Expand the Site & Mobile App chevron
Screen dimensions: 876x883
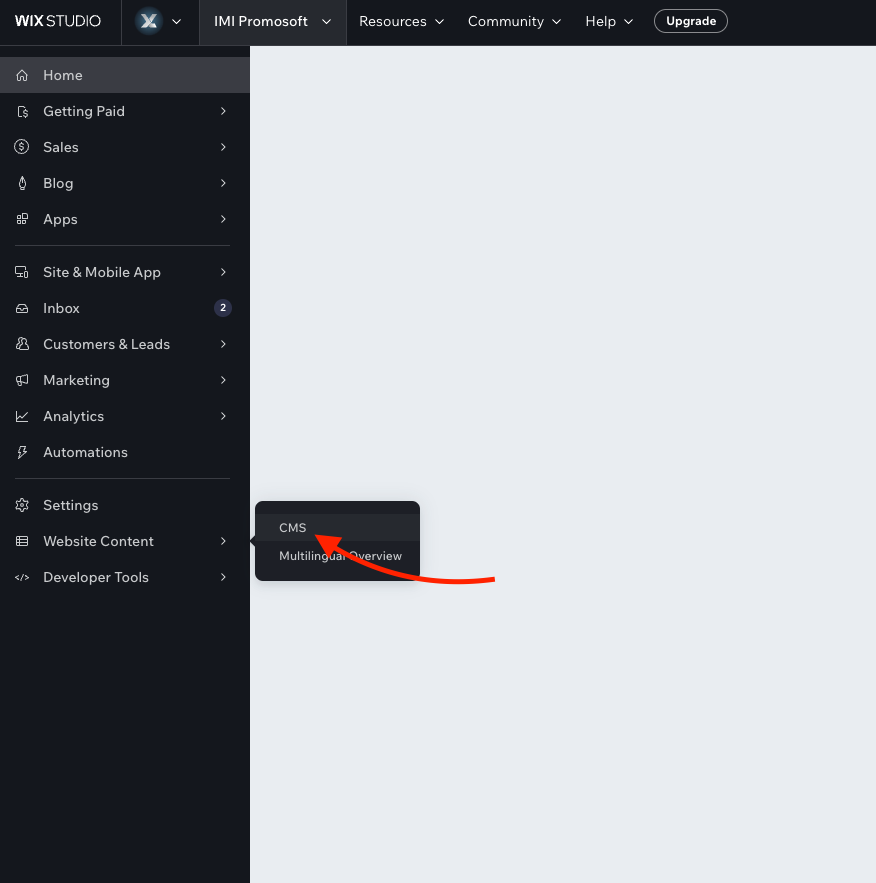pos(224,272)
